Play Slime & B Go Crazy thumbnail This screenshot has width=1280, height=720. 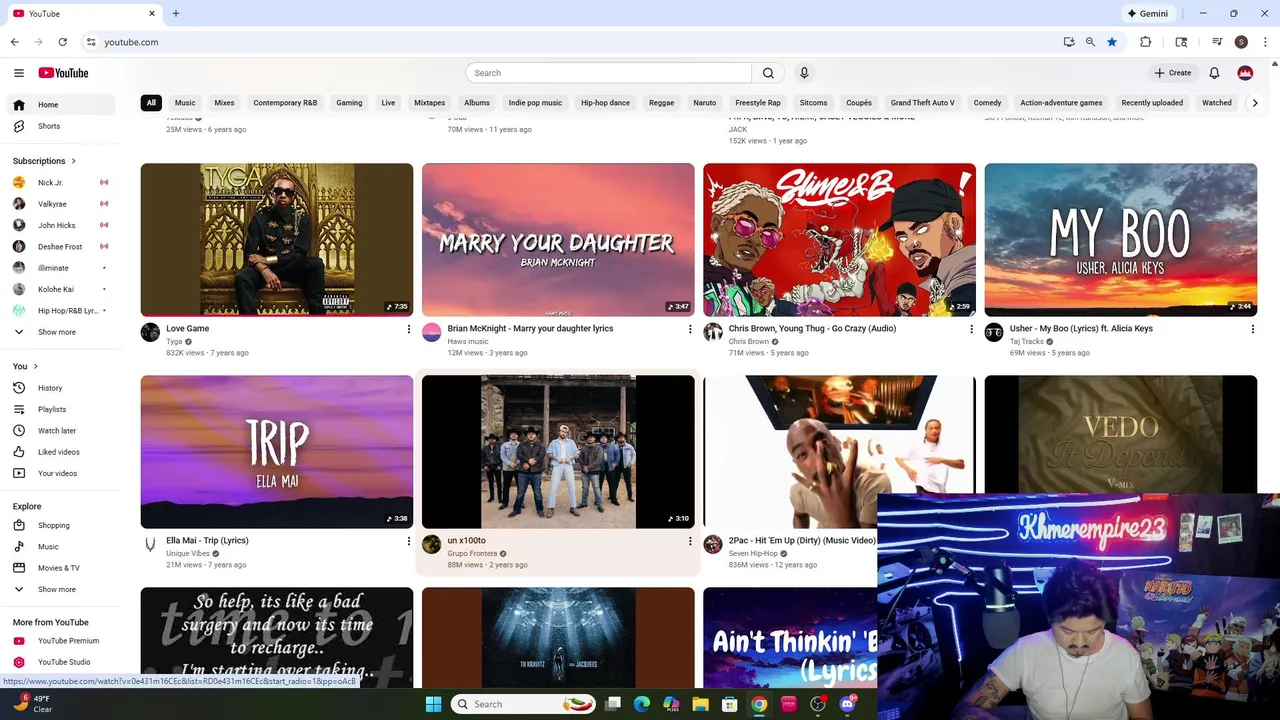[x=839, y=240]
